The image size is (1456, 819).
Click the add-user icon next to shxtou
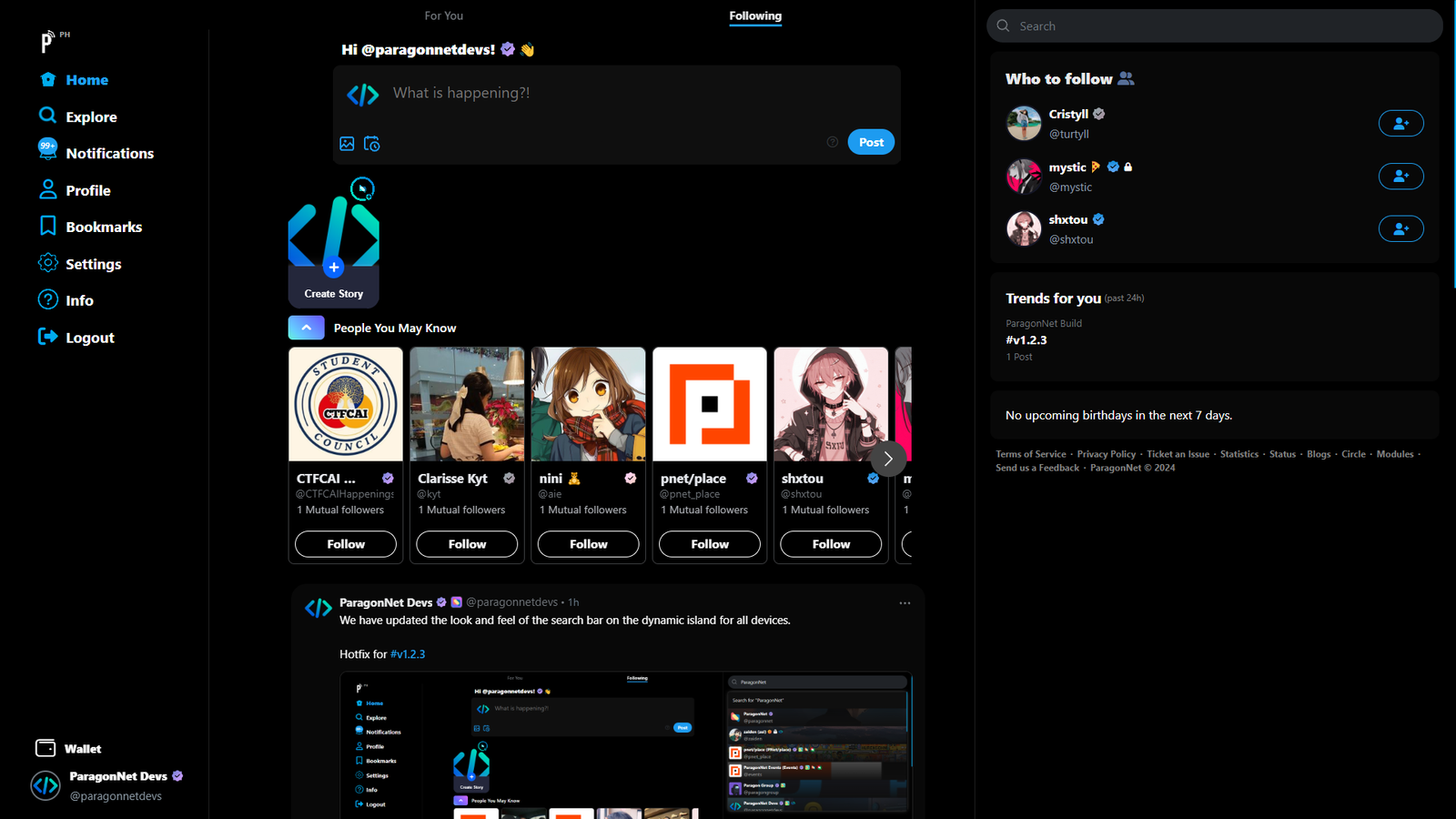click(1400, 228)
